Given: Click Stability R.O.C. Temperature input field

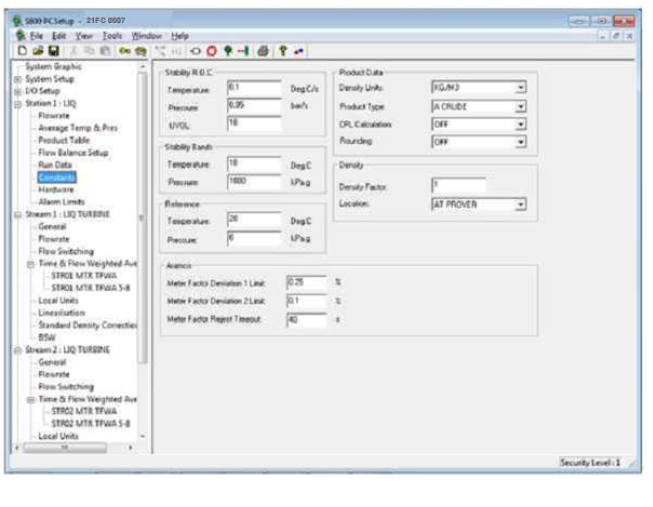Looking at the screenshot, I should click(x=254, y=88).
